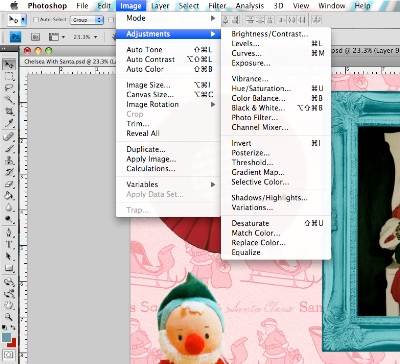
Task: Choose Brightness/Contrast adjustment
Action: coord(276,34)
